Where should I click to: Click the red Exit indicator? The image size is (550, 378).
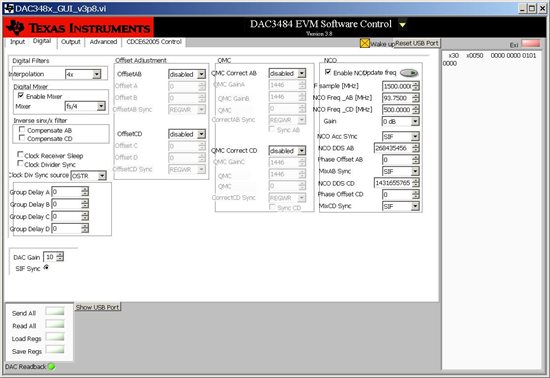(531, 43)
